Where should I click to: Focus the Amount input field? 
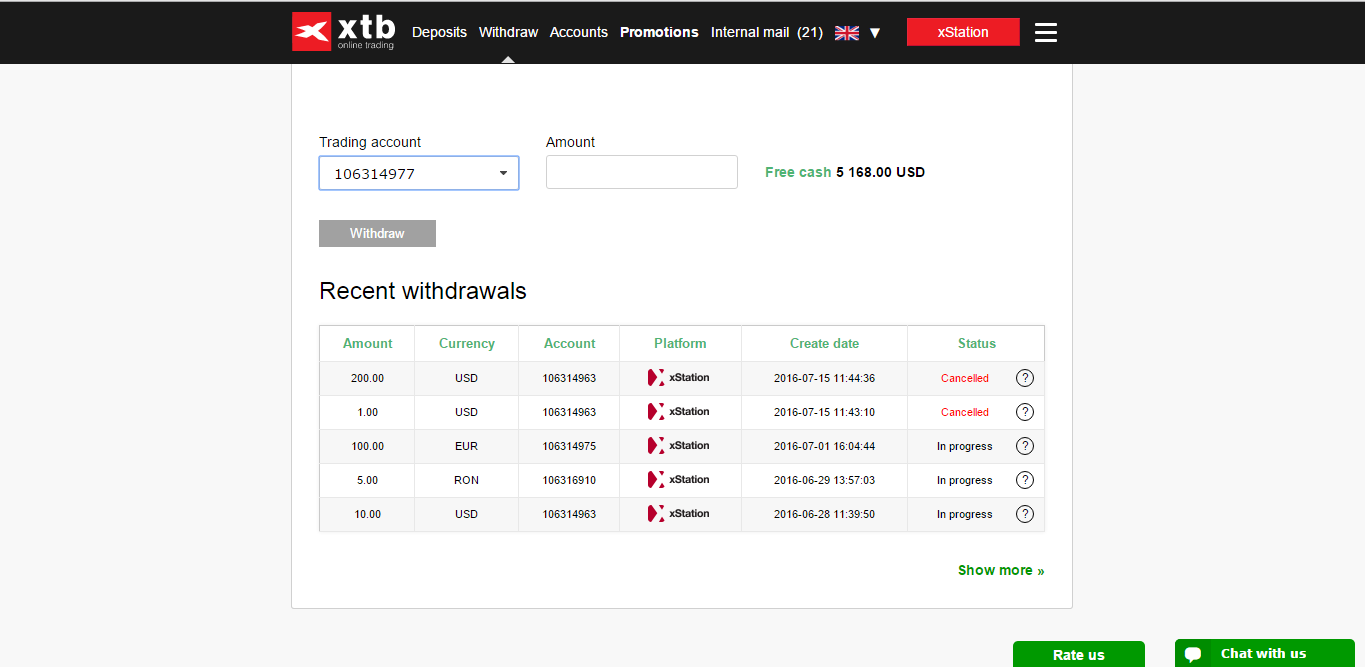pos(641,172)
